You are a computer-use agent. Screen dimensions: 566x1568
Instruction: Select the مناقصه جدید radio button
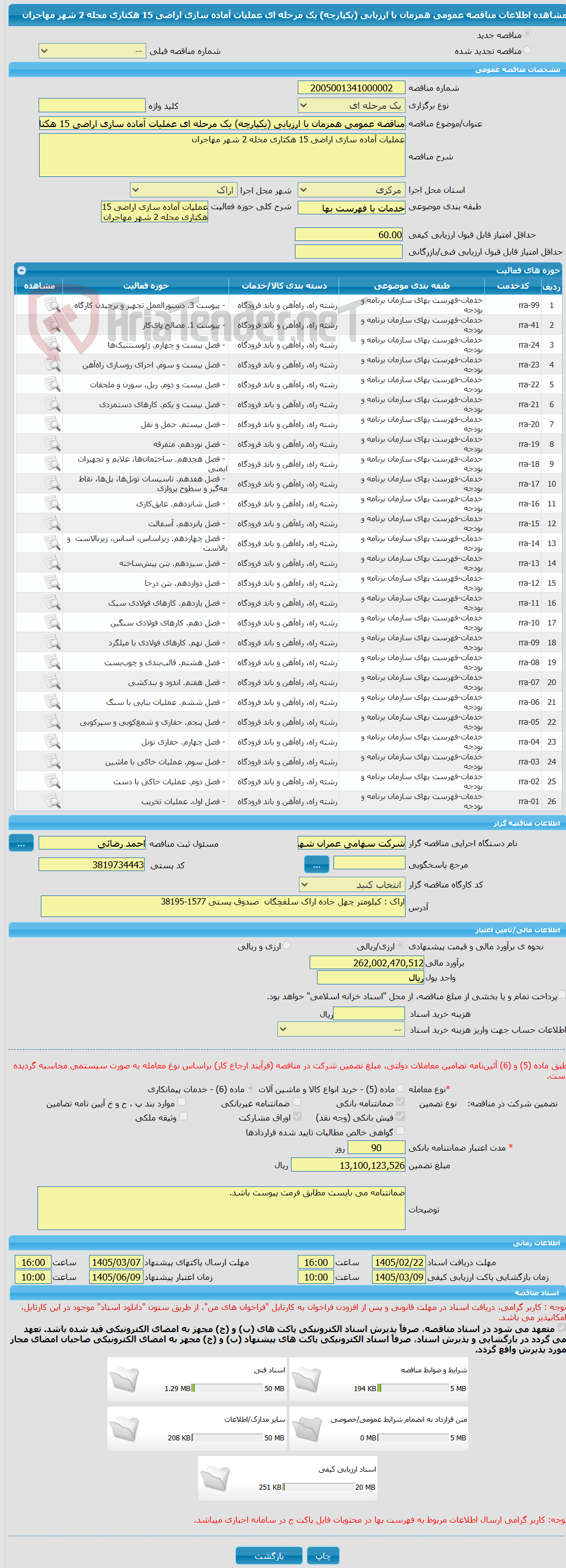click(527, 35)
